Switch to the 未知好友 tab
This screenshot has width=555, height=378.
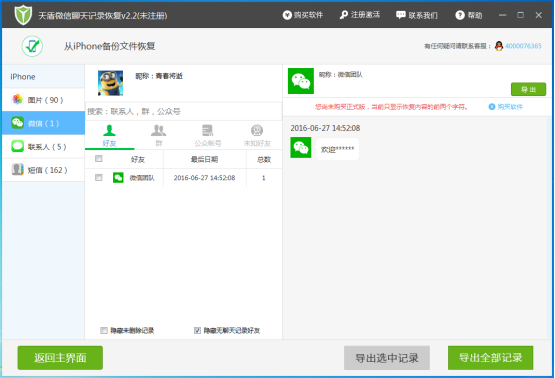pos(257,136)
